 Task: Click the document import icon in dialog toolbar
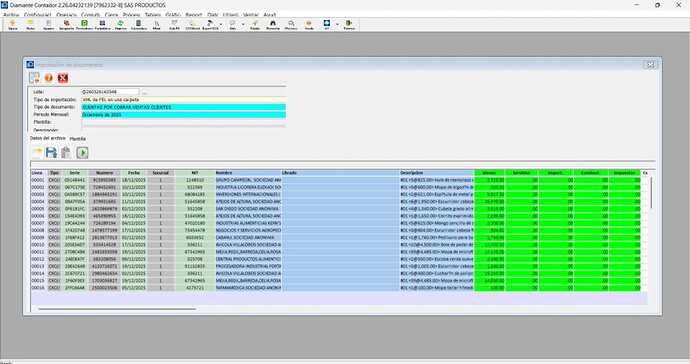tap(34, 78)
